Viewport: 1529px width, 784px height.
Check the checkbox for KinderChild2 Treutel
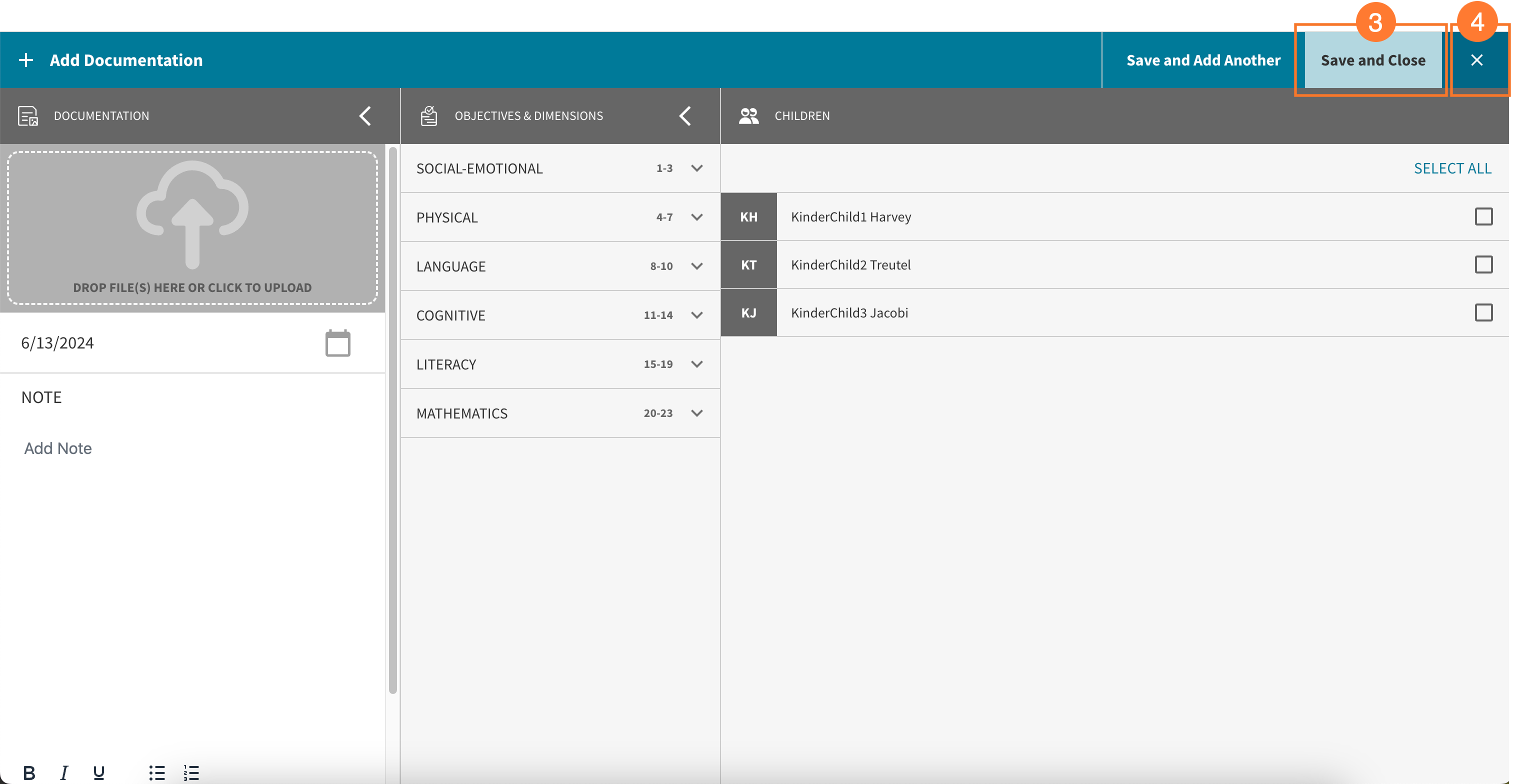[1484, 264]
